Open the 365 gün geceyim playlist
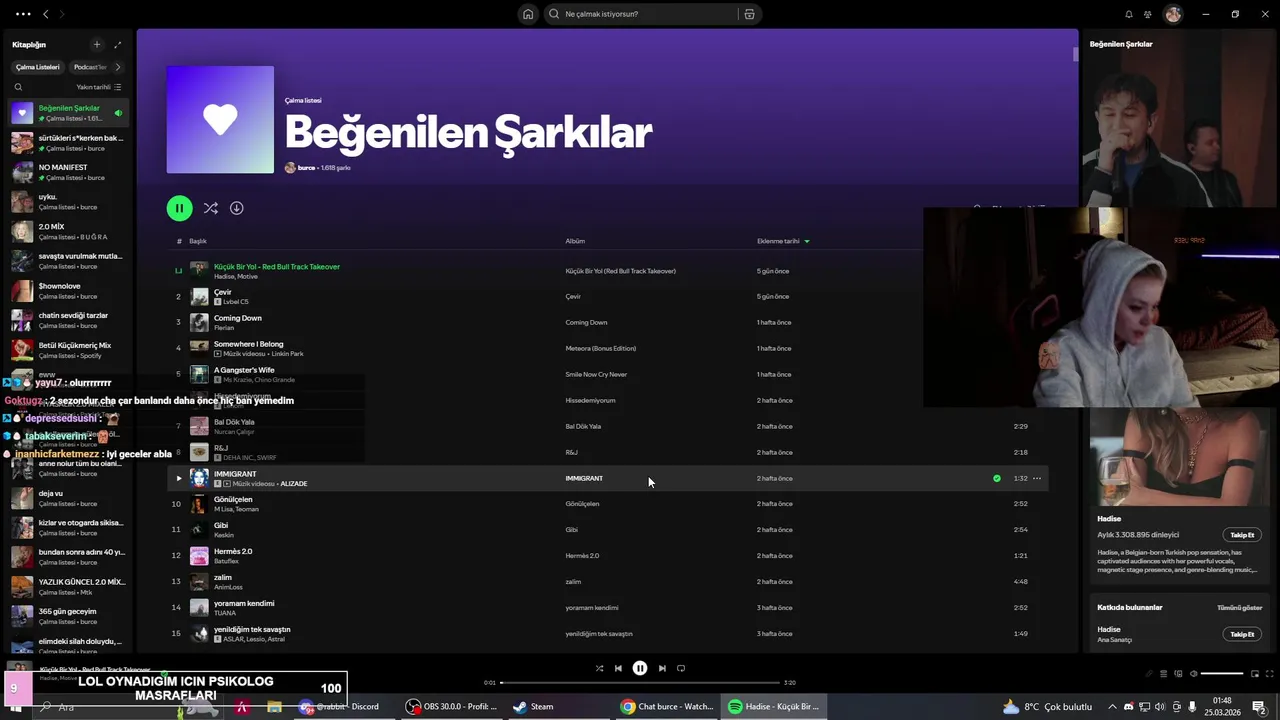This screenshot has height=720, width=1280. pos(67,616)
